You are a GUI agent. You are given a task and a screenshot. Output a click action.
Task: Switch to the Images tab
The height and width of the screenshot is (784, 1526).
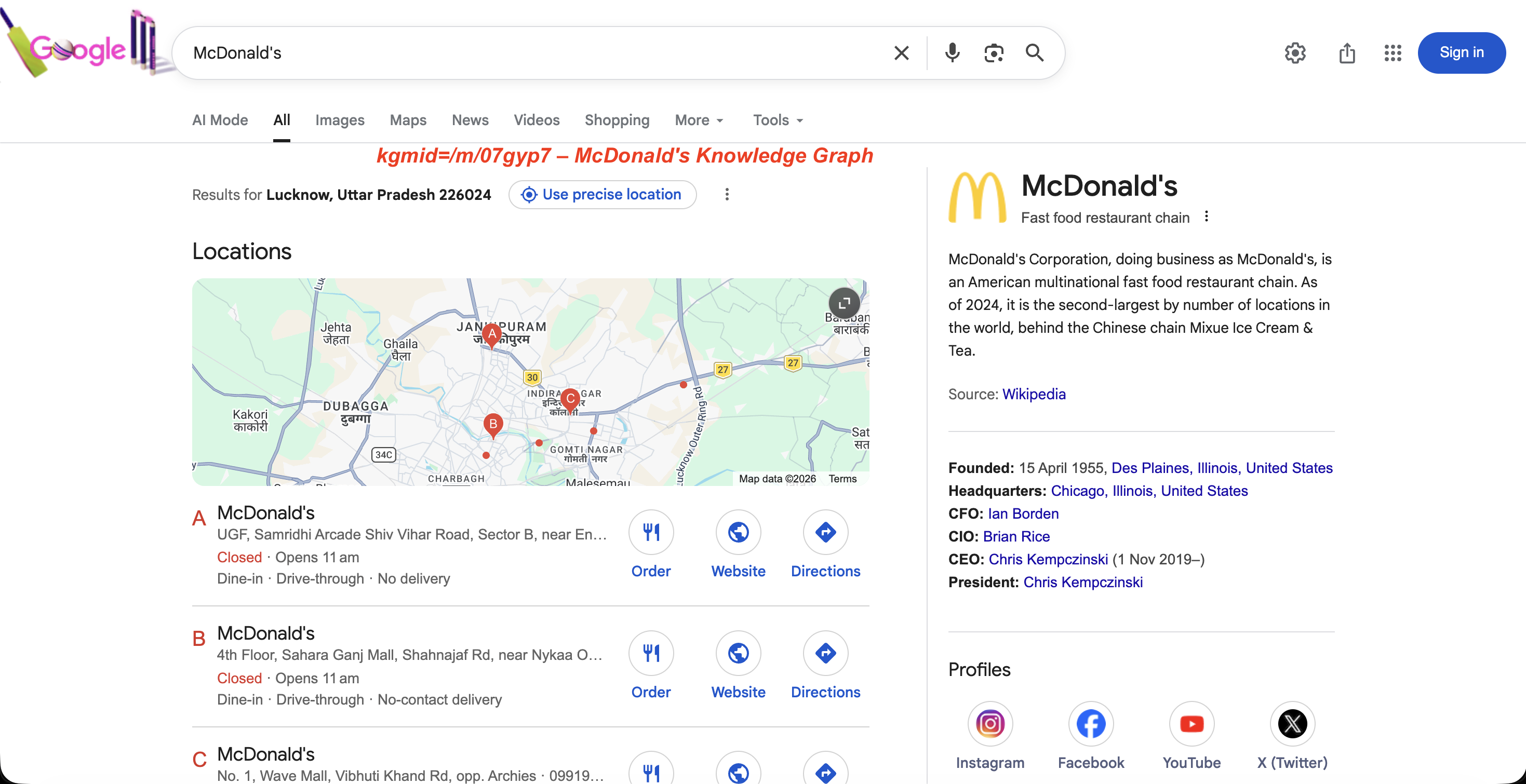pyautogui.click(x=340, y=120)
